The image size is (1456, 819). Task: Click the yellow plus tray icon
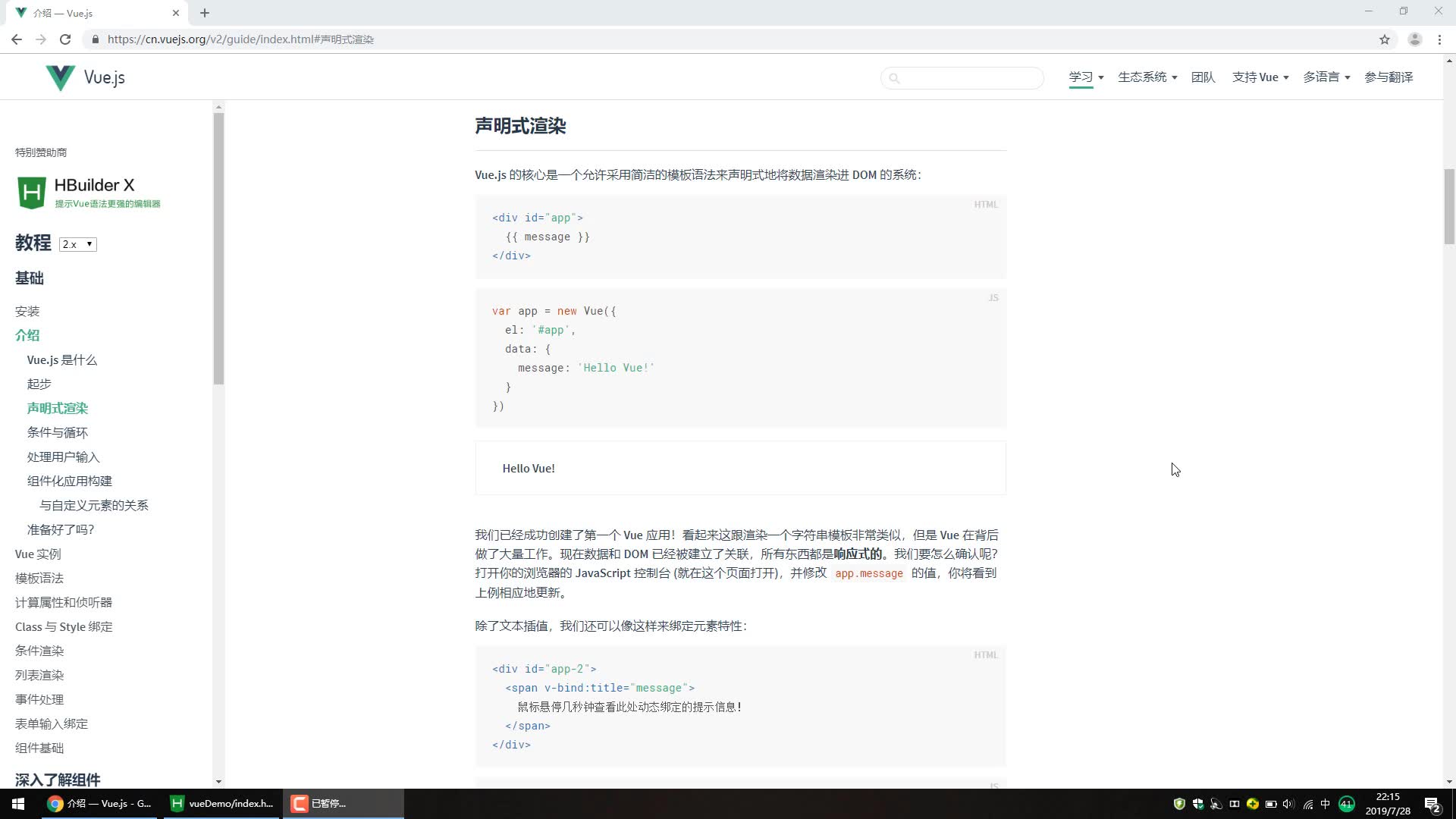(x=1253, y=804)
